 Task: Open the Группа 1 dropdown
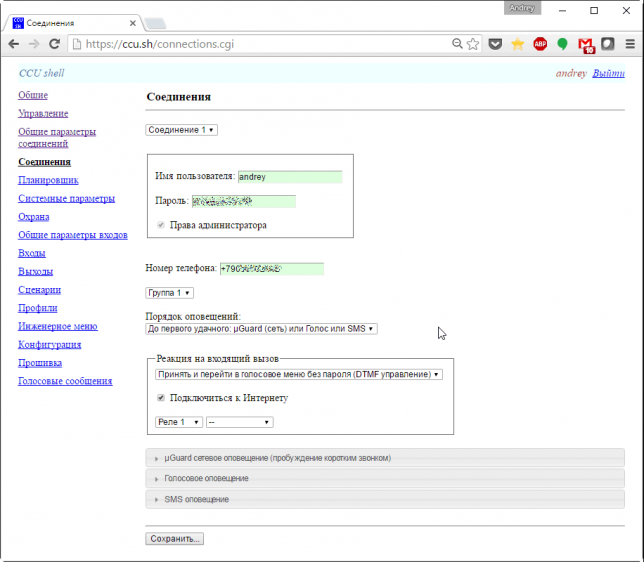tap(169, 293)
